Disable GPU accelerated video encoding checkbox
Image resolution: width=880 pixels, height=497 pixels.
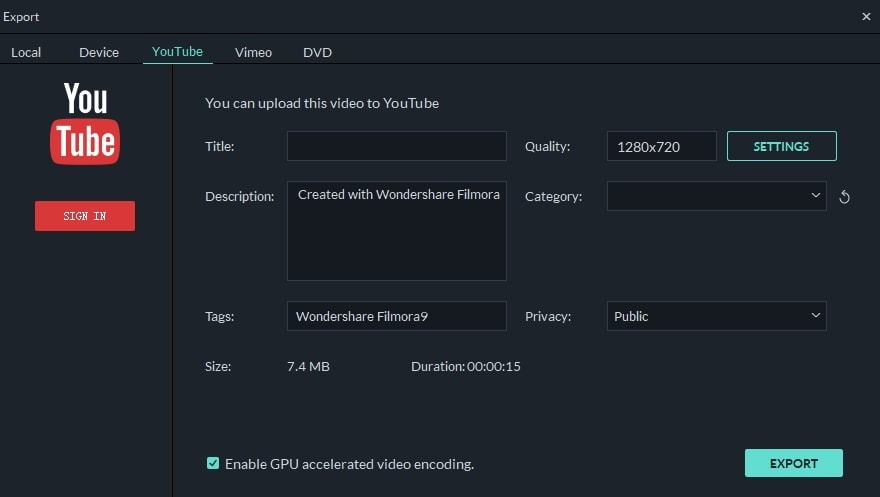(x=213, y=463)
